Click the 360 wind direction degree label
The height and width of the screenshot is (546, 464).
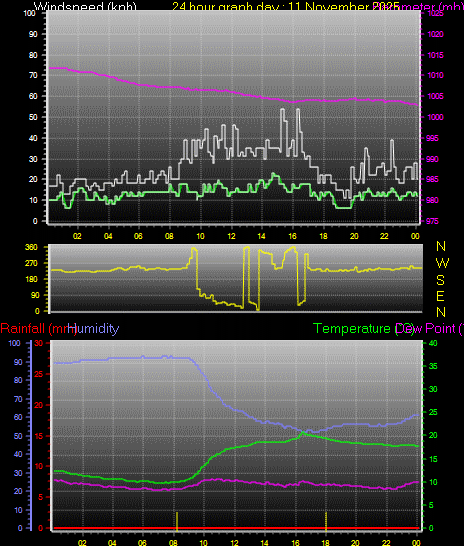tap(31, 247)
